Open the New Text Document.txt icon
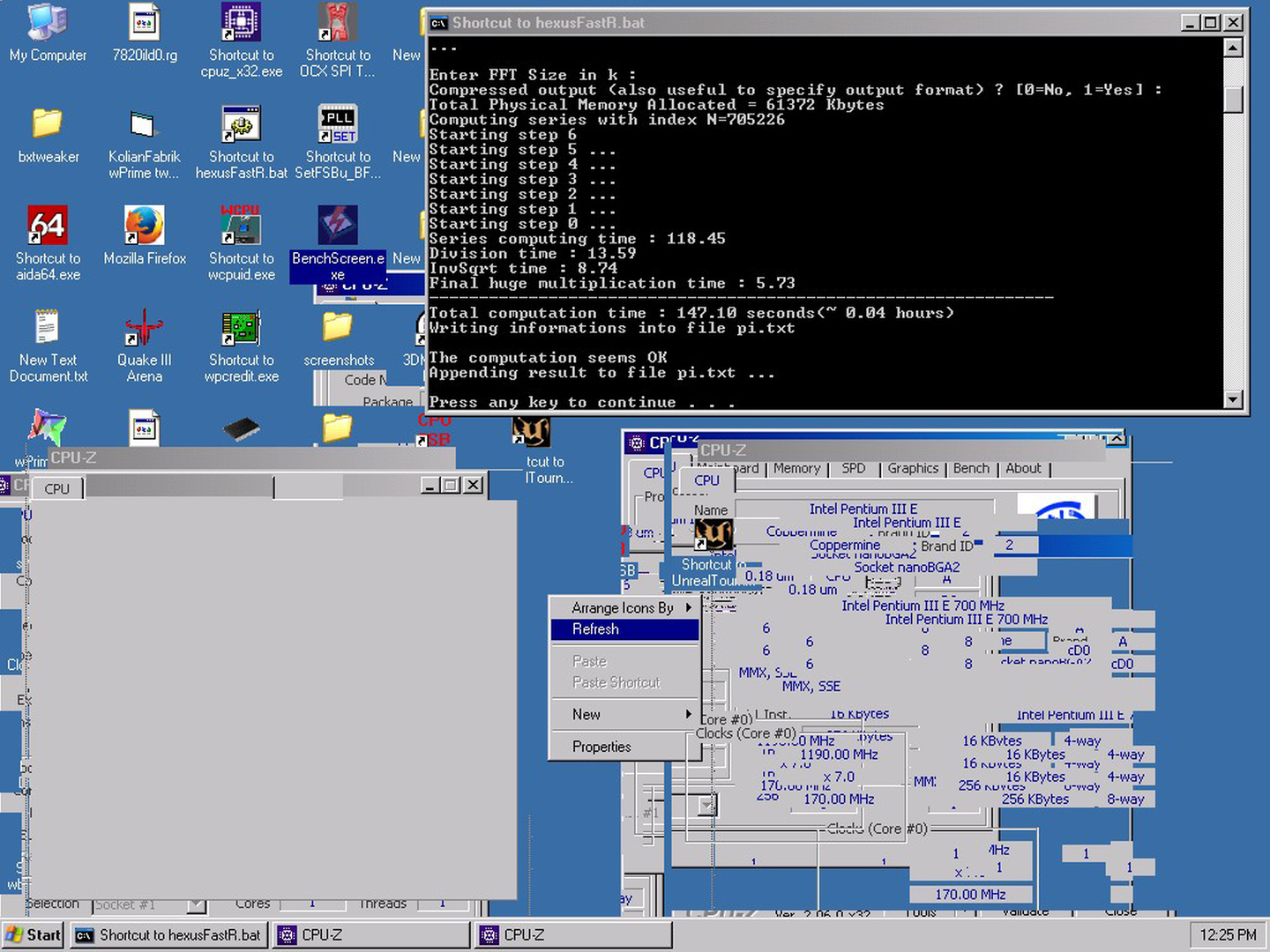The image size is (1270, 952). [x=48, y=346]
